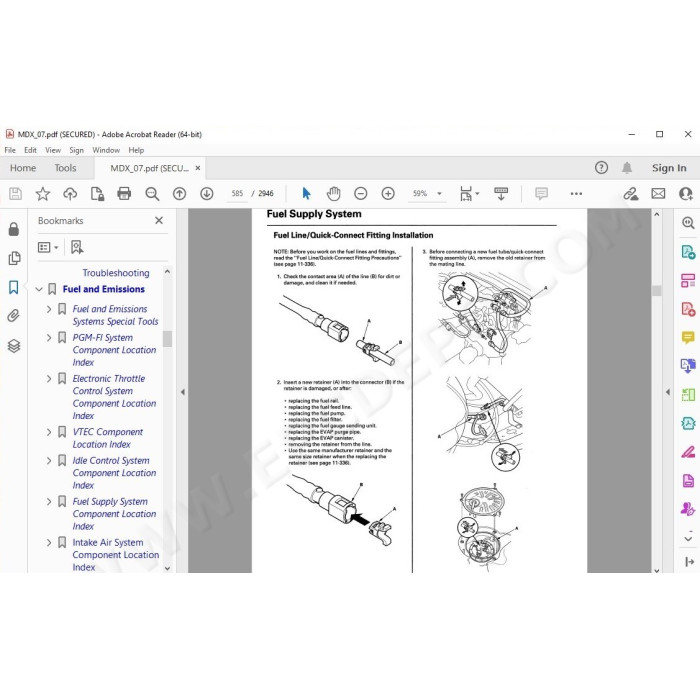Click the Save file icon
The width and height of the screenshot is (700, 700).
point(15,194)
